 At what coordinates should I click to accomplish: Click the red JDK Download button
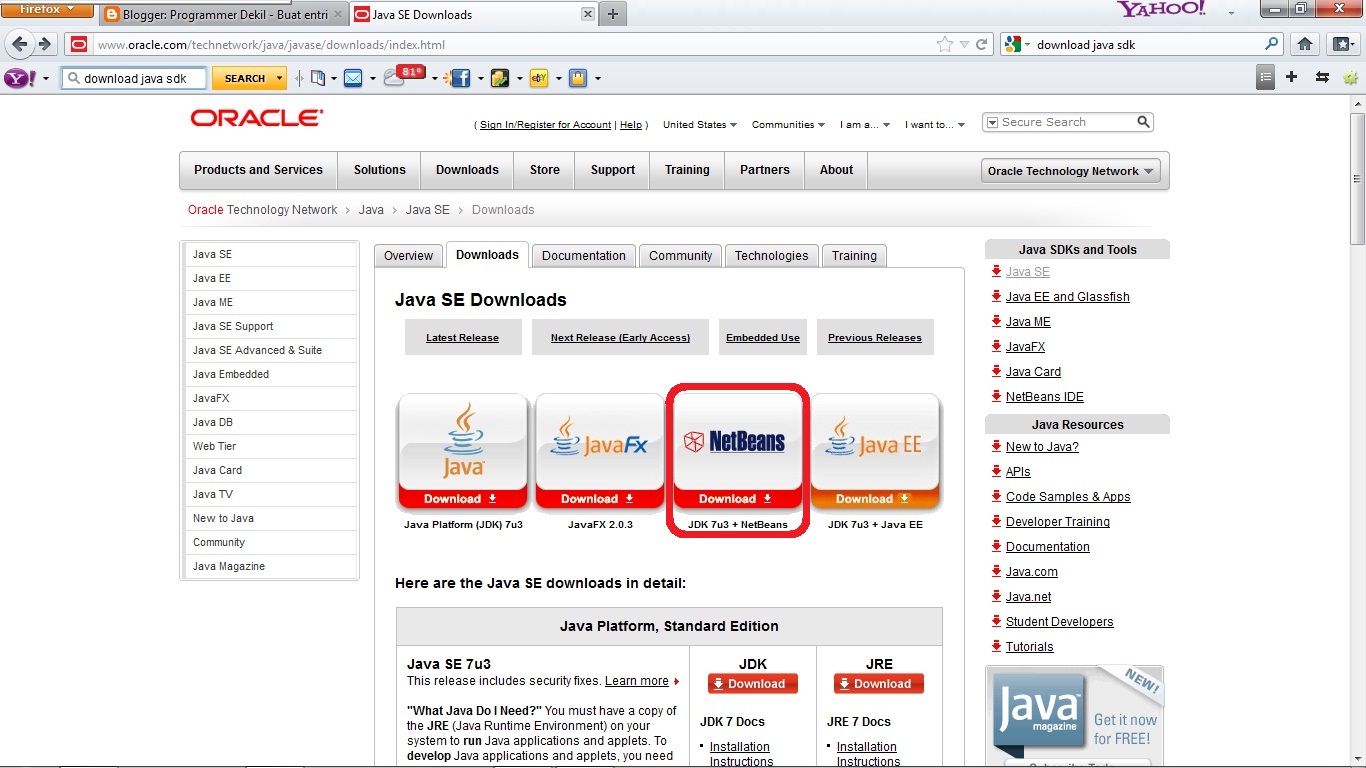[x=753, y=684]
